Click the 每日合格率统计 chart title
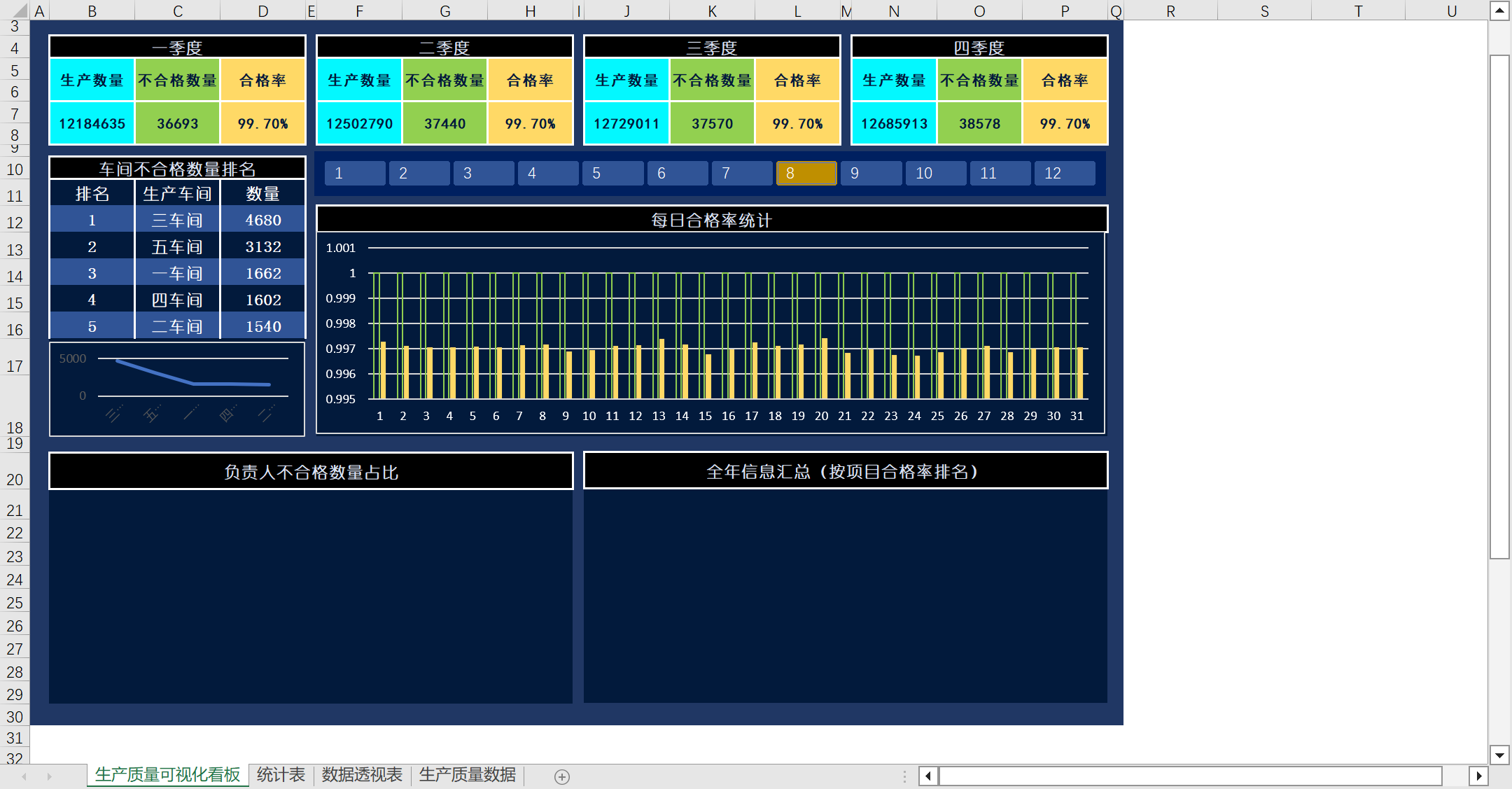The image size is (1512, 789). click(x=711, y=220)
